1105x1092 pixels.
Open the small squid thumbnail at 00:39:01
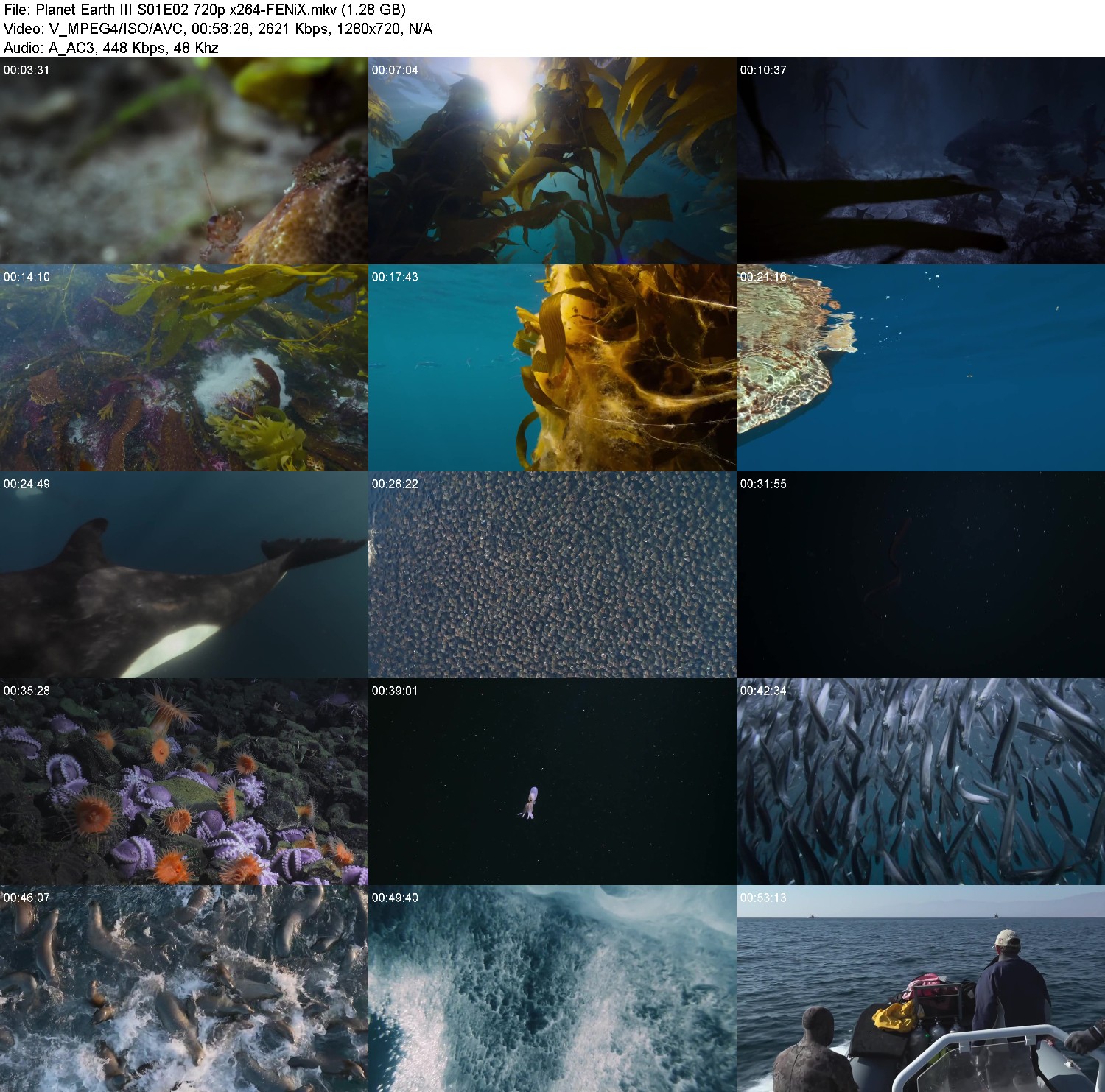pos(552,781)
